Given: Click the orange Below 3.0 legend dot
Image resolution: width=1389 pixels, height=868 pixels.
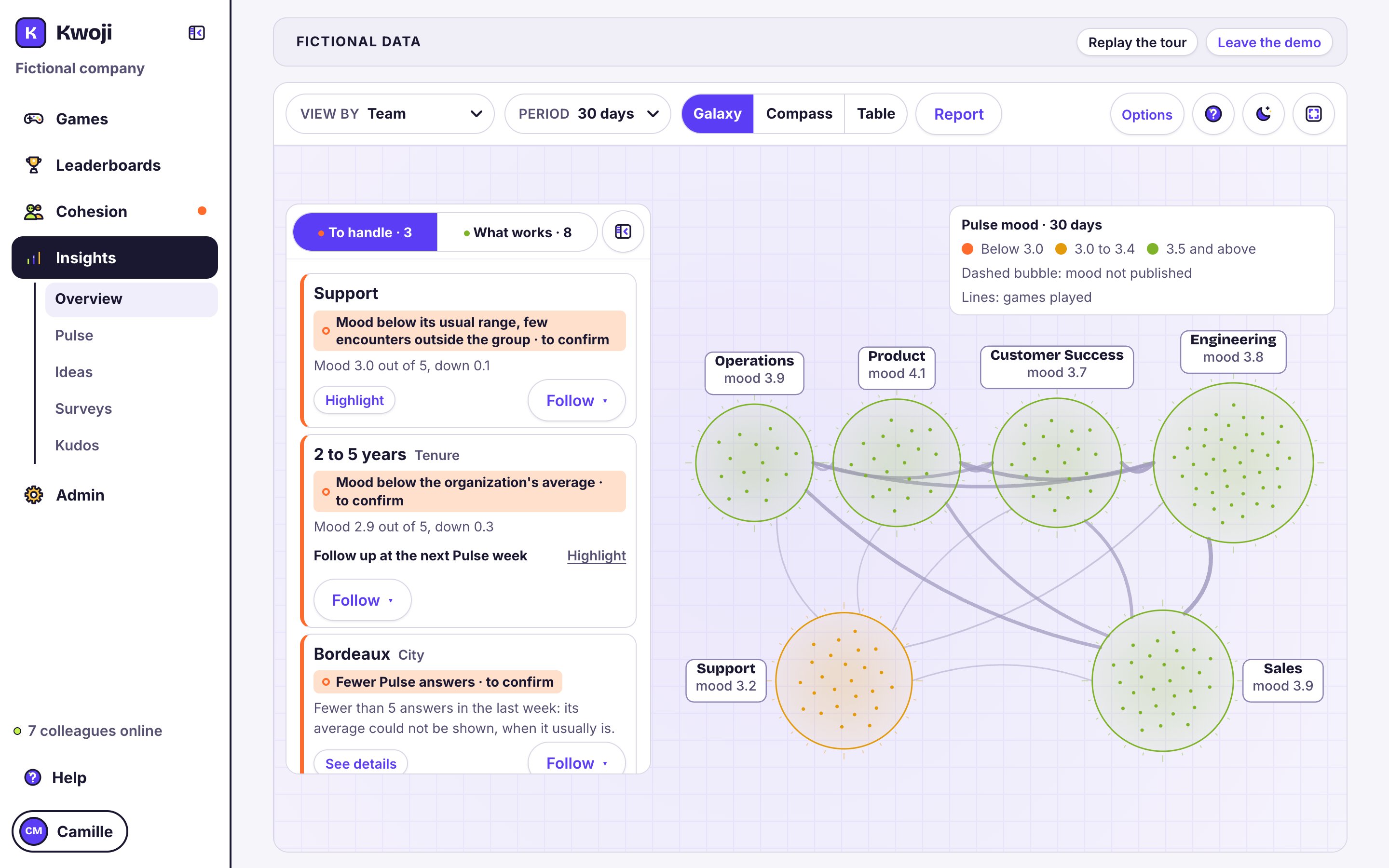Looking at the screenshot, I should pos(967,248).
